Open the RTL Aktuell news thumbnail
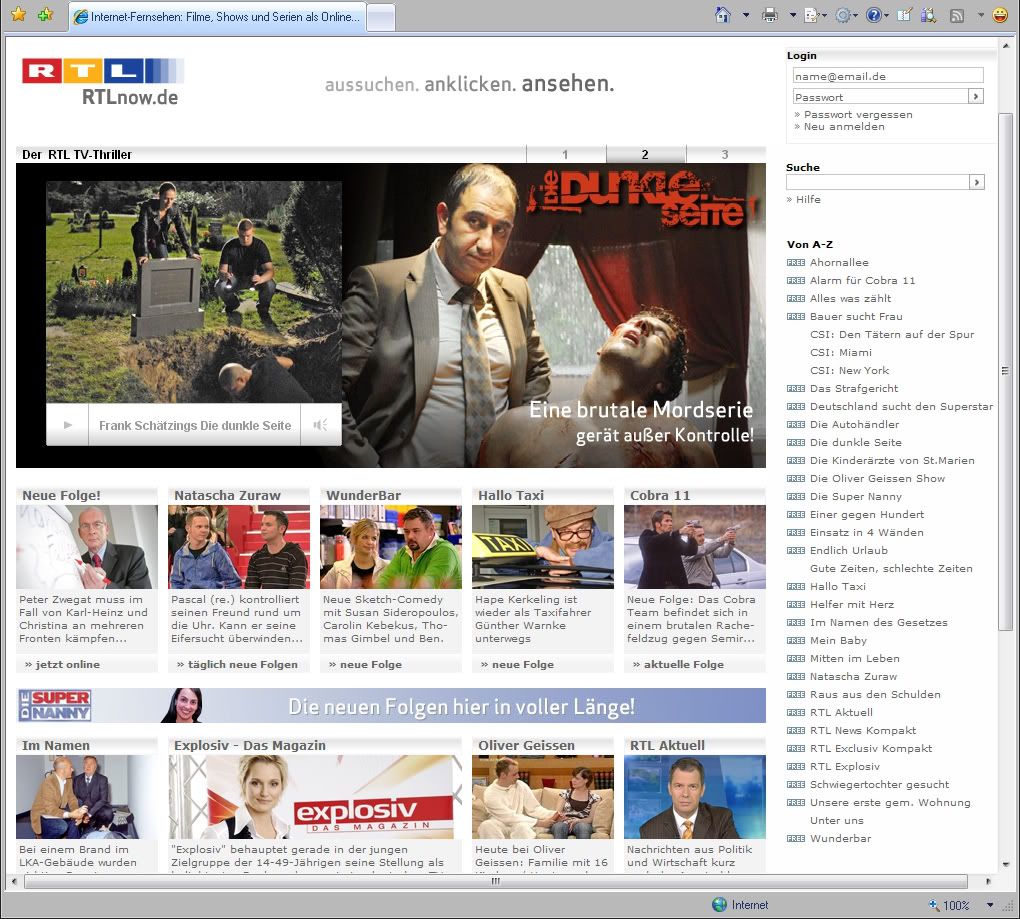The height and width of the screenshot is (919, 1020). (x=695, y=797)
